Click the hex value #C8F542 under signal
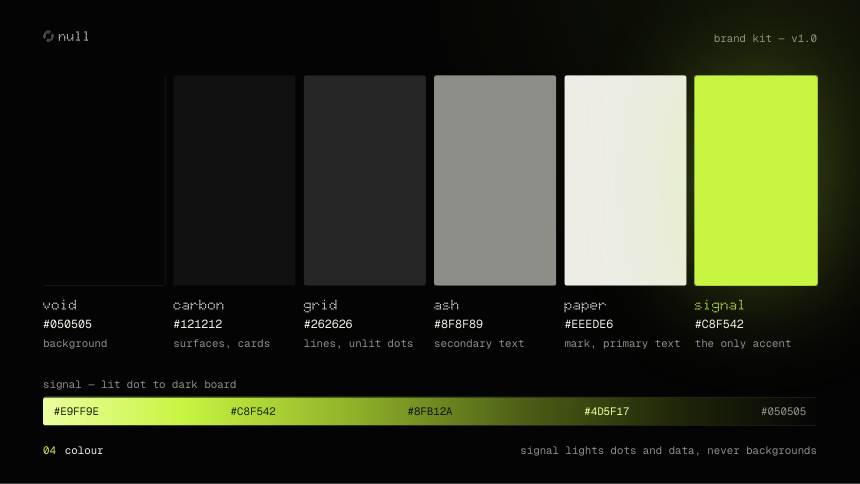 [719, 324]
